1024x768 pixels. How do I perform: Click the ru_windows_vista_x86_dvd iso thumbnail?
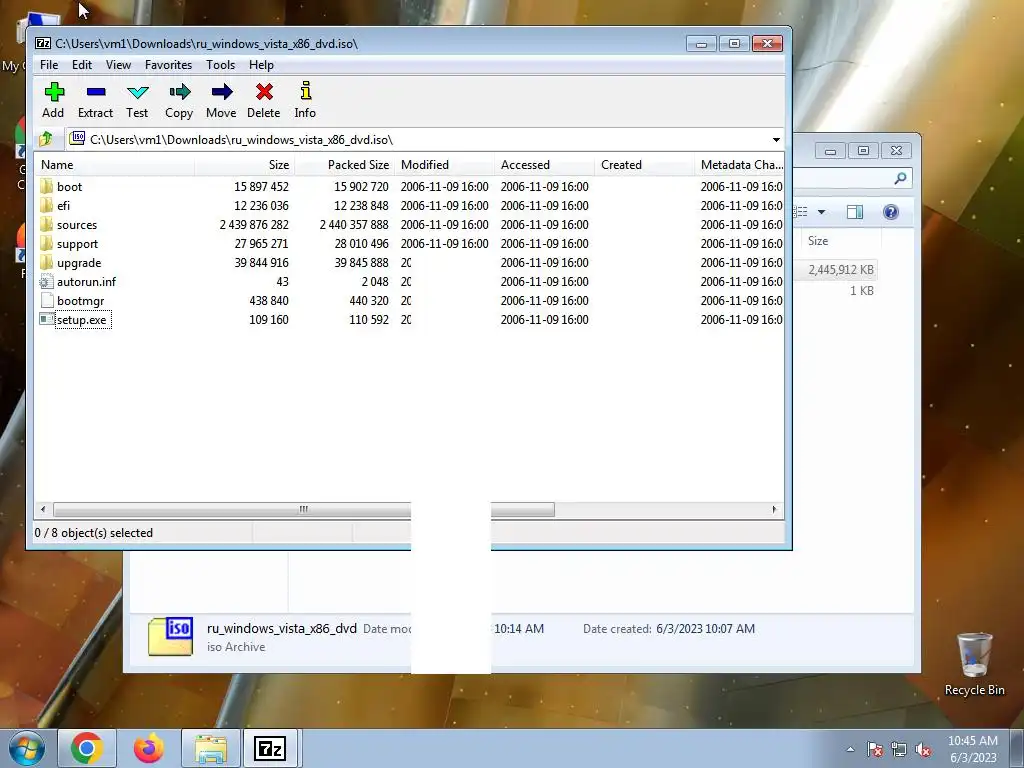click(170, 637)
